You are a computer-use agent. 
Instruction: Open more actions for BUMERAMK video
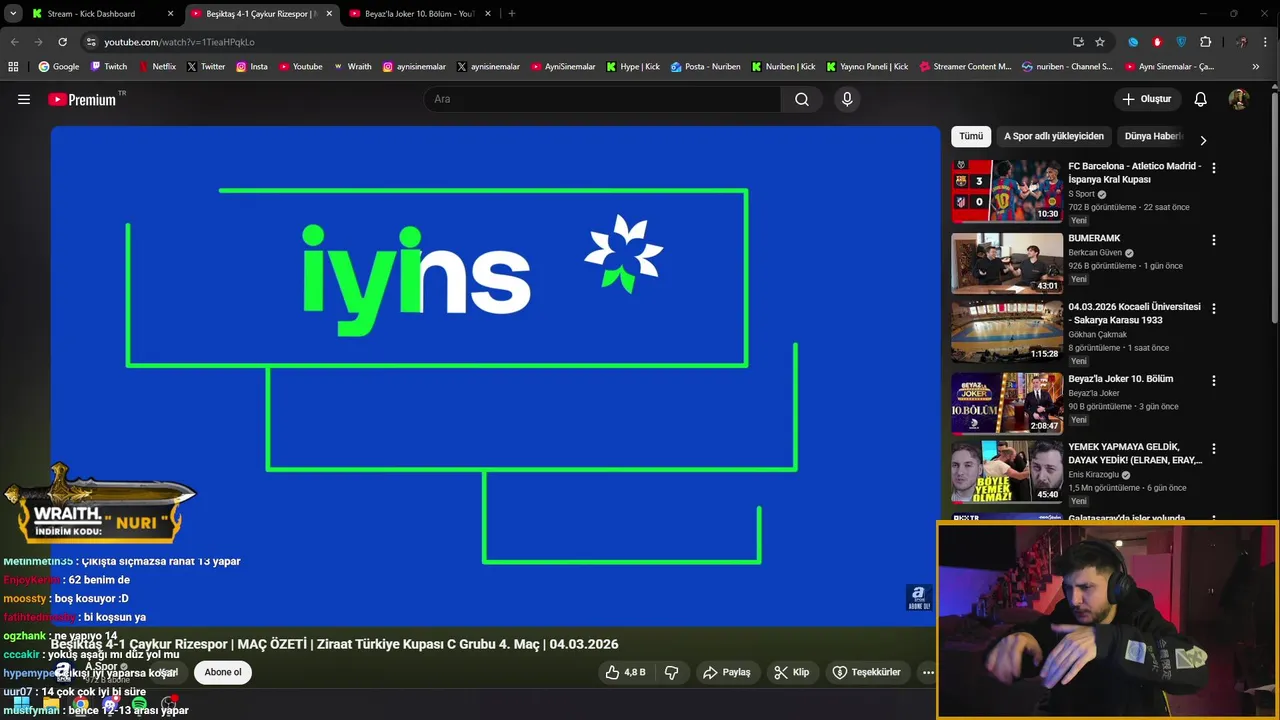click(x=1214, y=240)
